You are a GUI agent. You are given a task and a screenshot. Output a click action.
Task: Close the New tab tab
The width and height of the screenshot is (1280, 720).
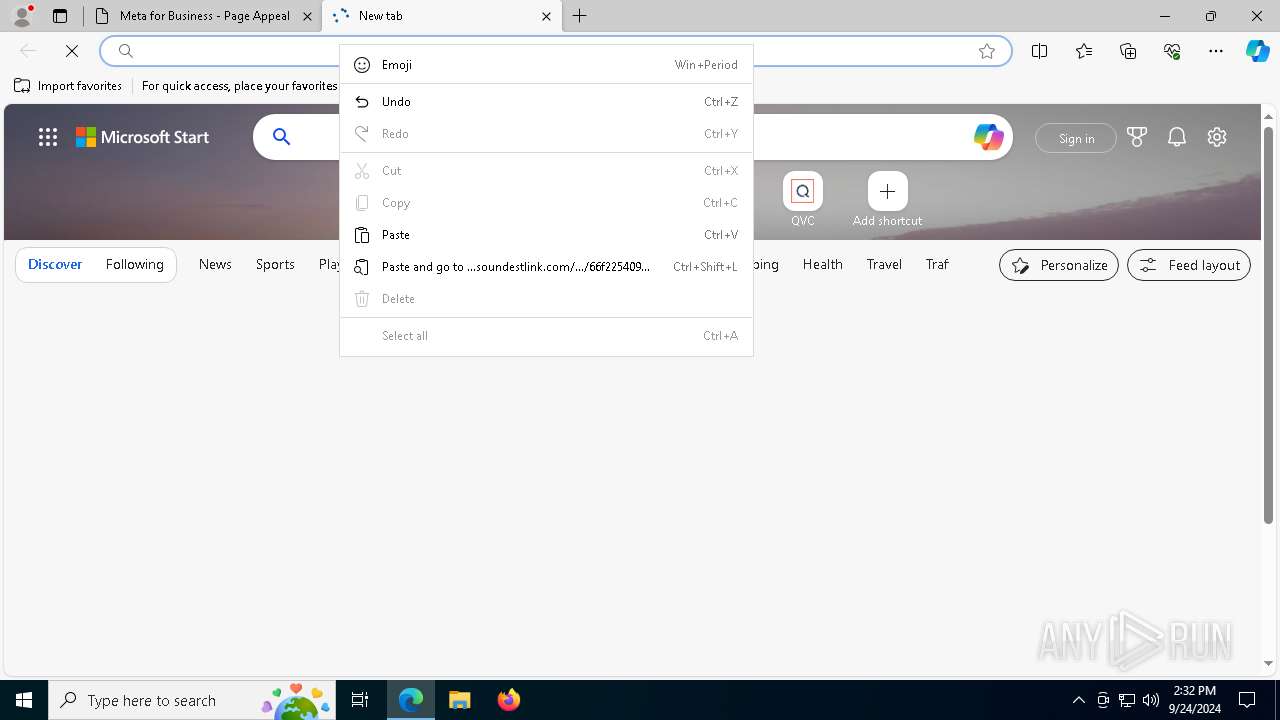pyautogui.click(x=546, y=16)
